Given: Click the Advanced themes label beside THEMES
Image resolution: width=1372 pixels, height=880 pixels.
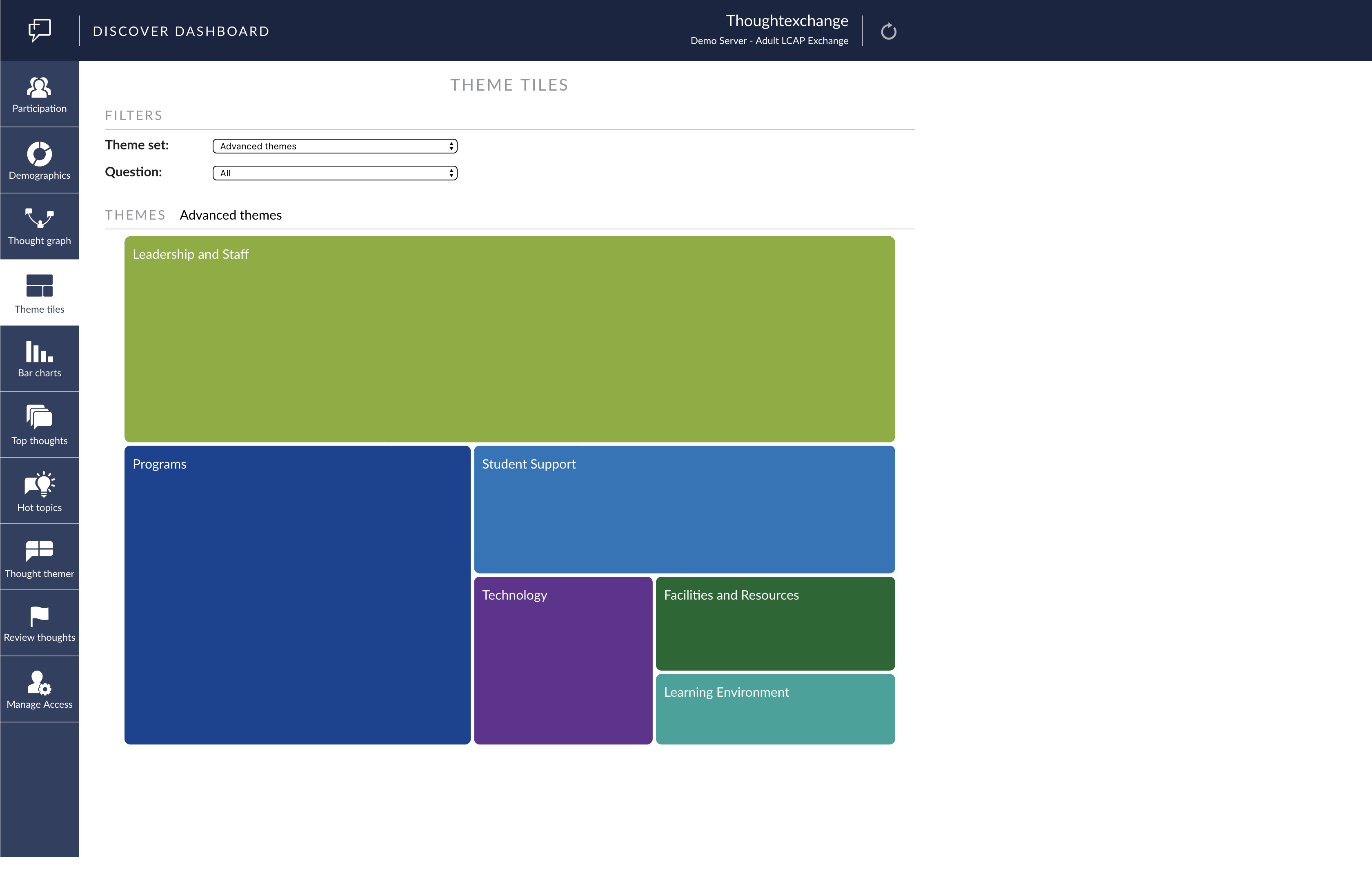Looking at the screenshot, I should (x=231, y=215).
